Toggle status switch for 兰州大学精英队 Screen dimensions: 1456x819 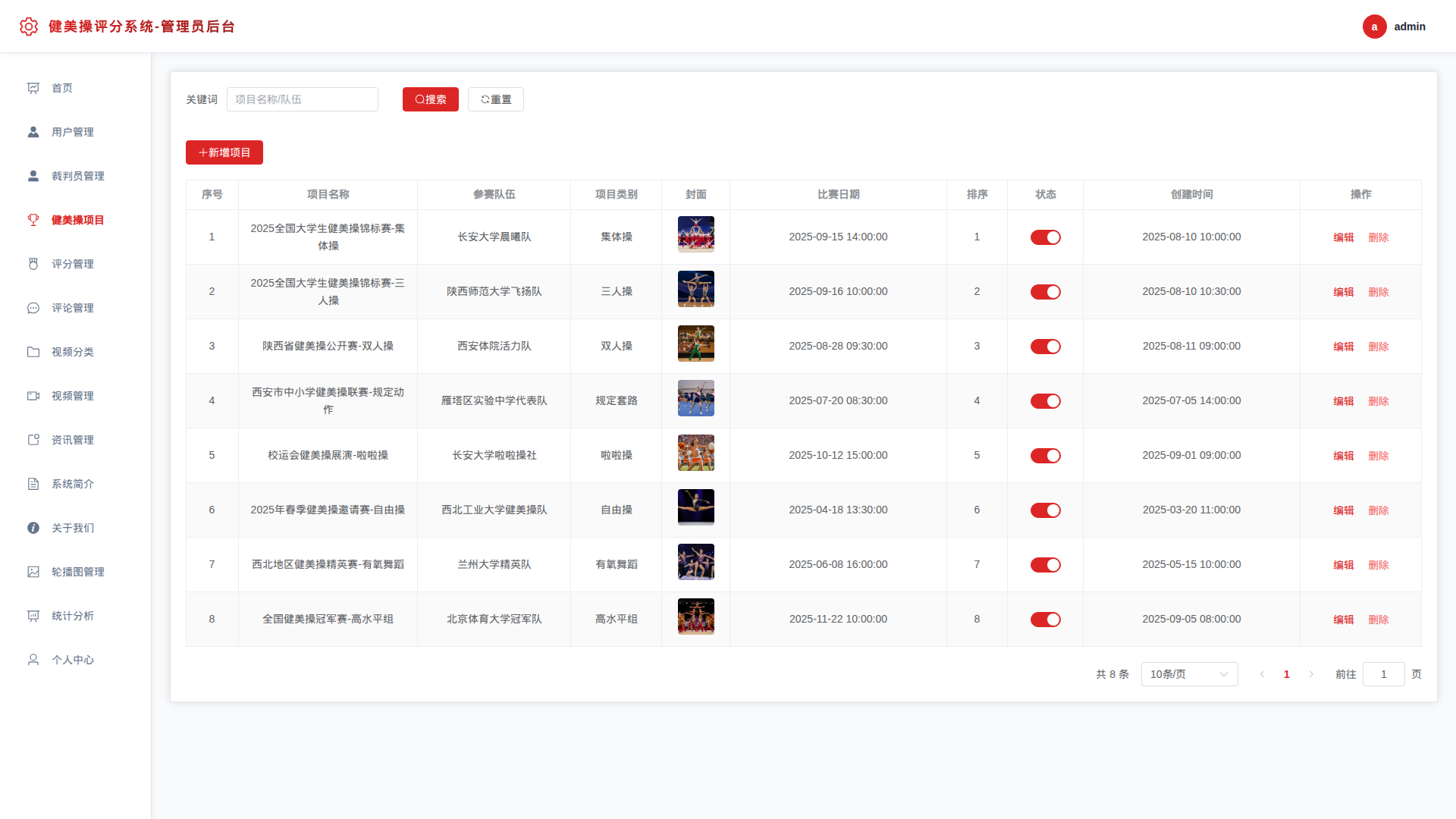(1045, 565)
